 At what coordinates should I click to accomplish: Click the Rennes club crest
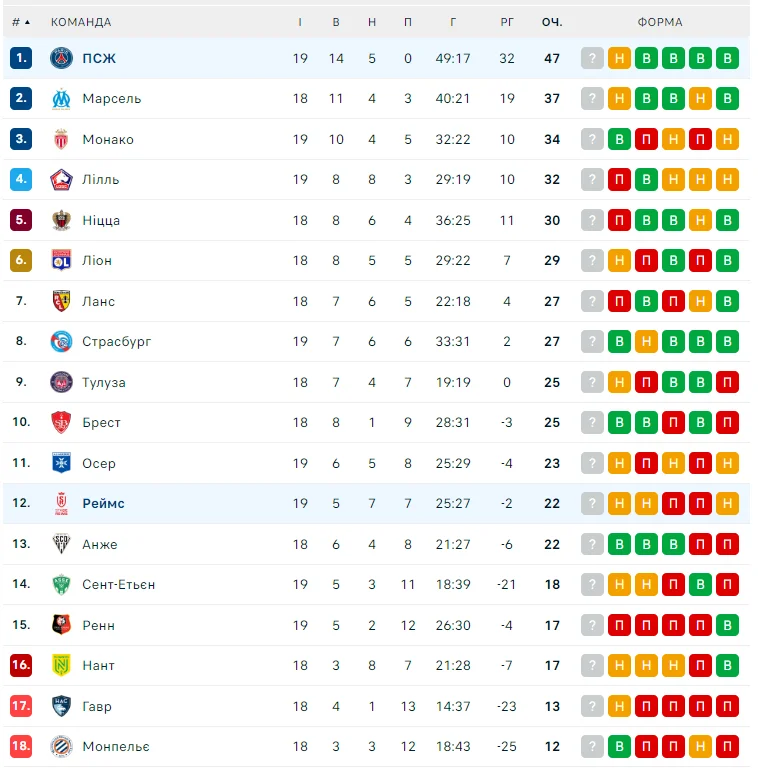[62, 625]
